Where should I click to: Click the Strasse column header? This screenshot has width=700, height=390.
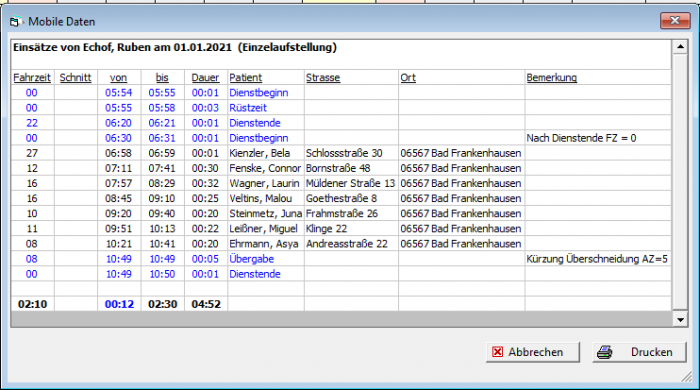tap(323, 78)
